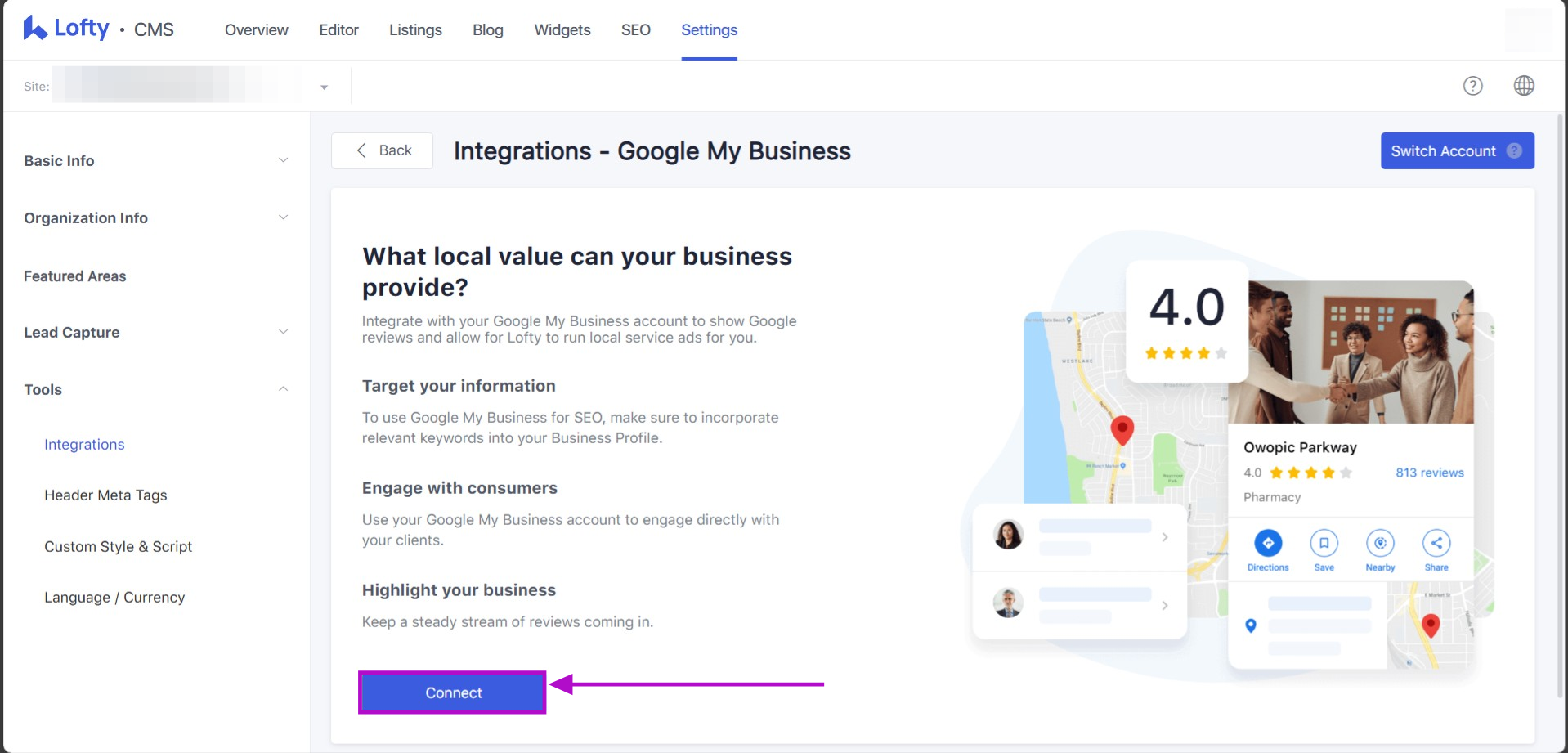
Task: Open Header Meta Tags in sidebar
Action: point(105,495)
